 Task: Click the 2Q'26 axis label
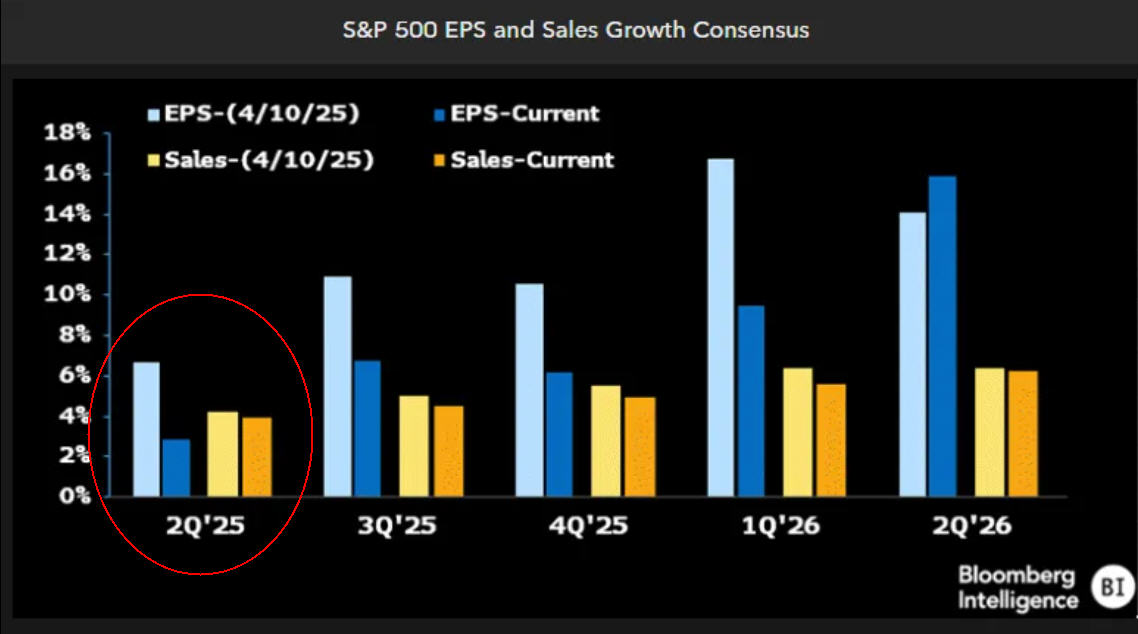coord(972,525)
